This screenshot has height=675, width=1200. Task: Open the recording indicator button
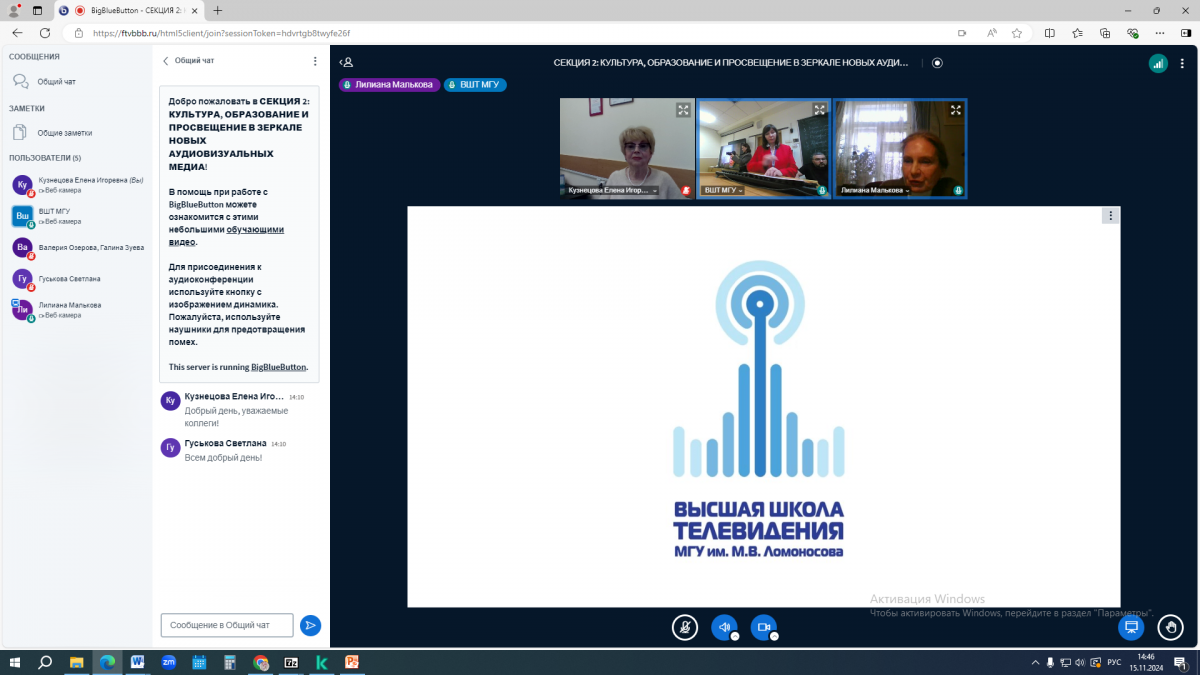(937, 62)
